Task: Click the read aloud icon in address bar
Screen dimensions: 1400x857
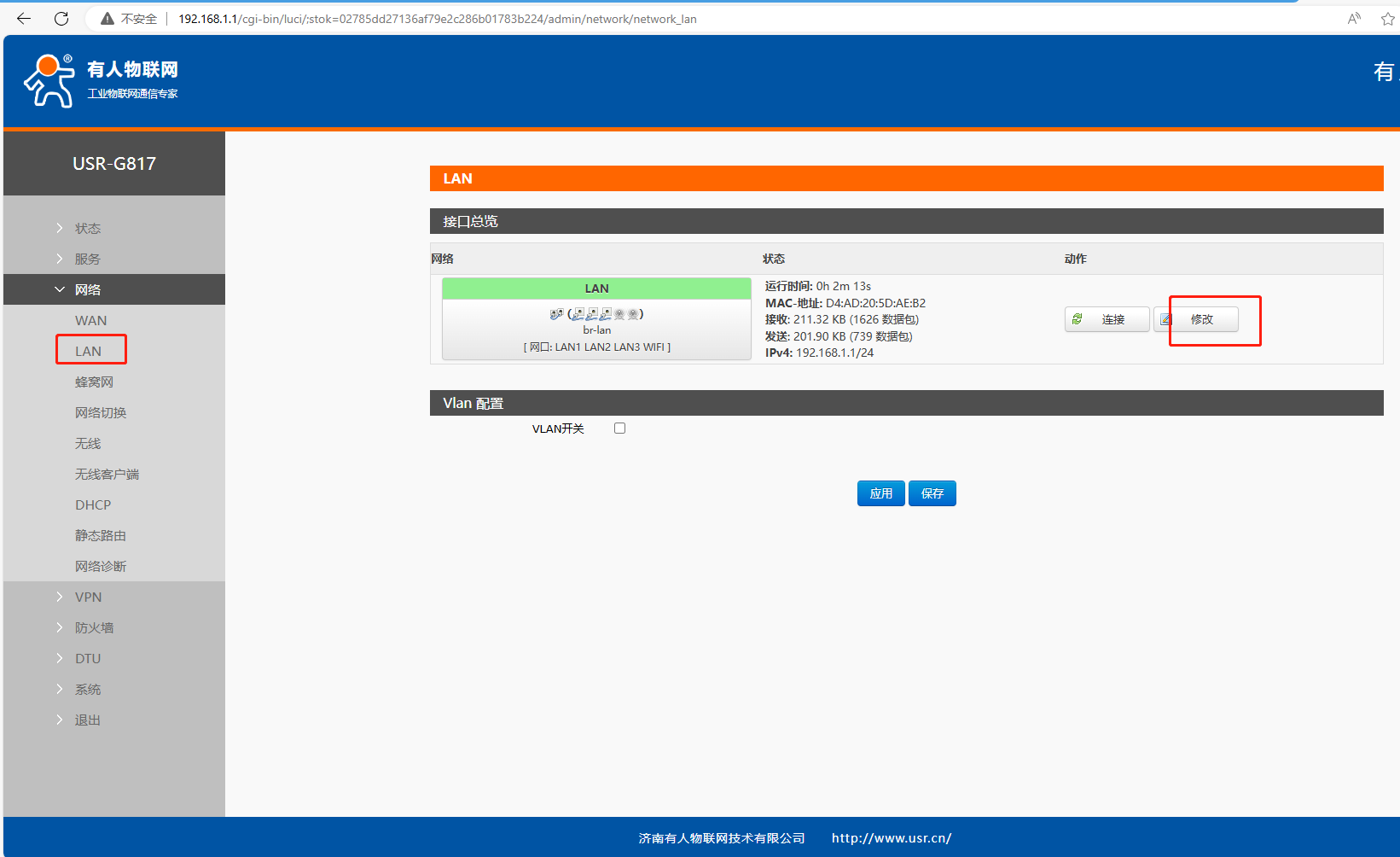Action: coord(1354,19)
